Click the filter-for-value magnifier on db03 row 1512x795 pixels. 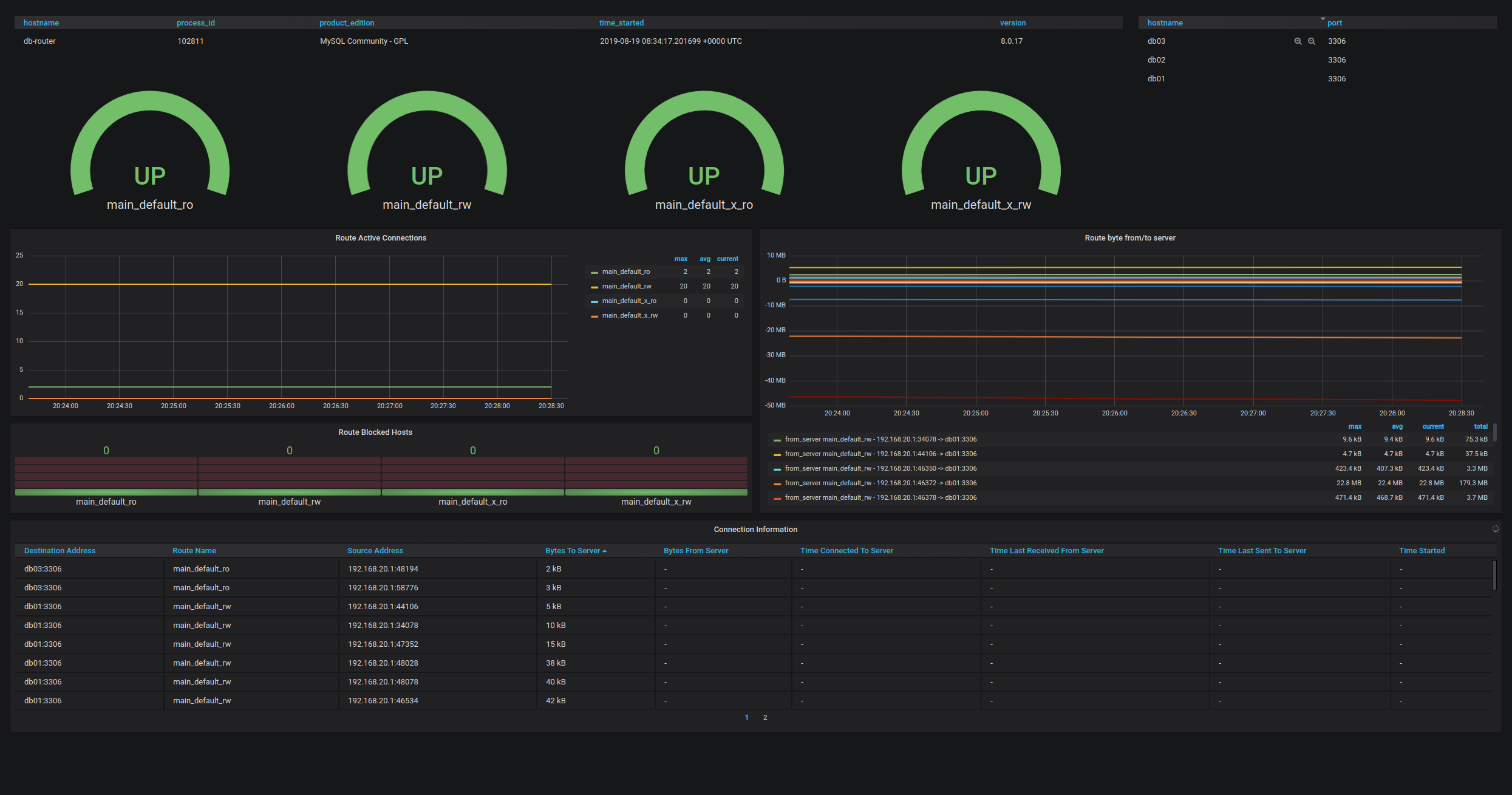click(x=1298, y=41)
